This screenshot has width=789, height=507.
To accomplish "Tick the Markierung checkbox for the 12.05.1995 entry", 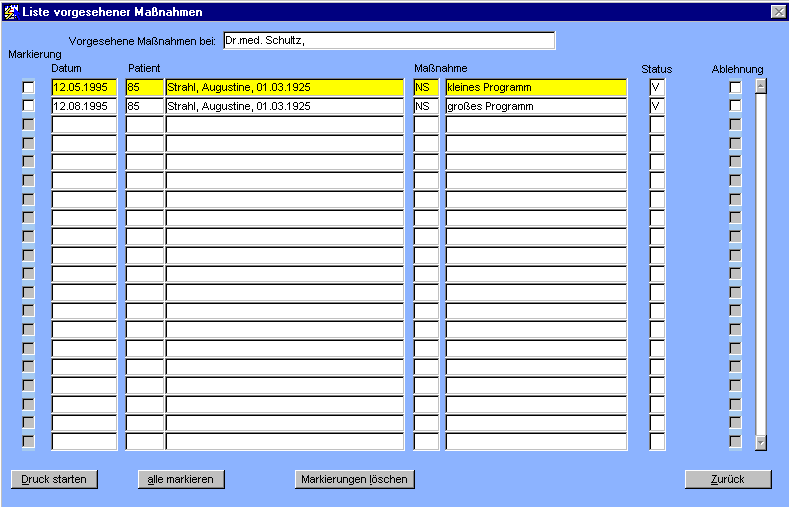I will click(x=28, y=88).
